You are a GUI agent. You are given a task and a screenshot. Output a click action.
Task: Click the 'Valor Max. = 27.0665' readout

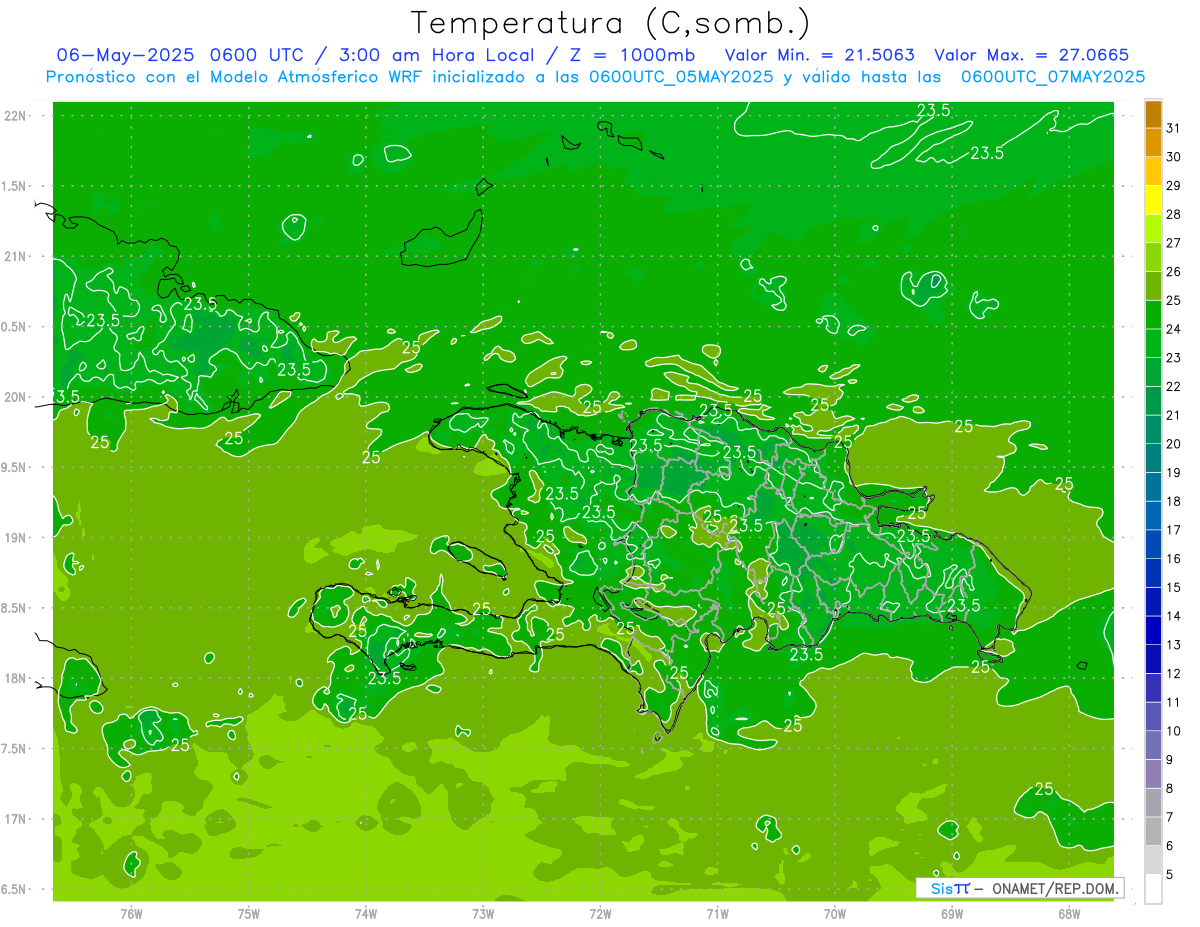[x=1032, y=55]
